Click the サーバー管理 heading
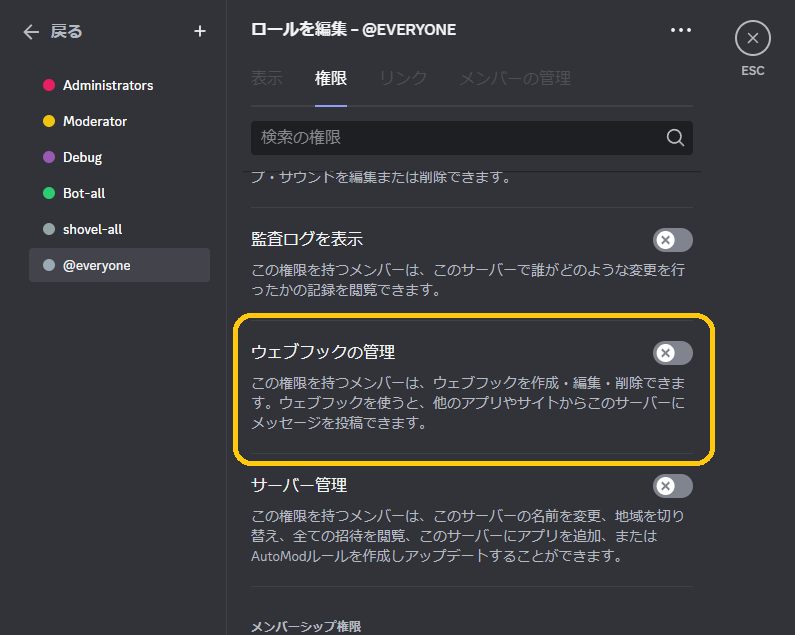Screen dimensions: 795x635 point(299,485)
